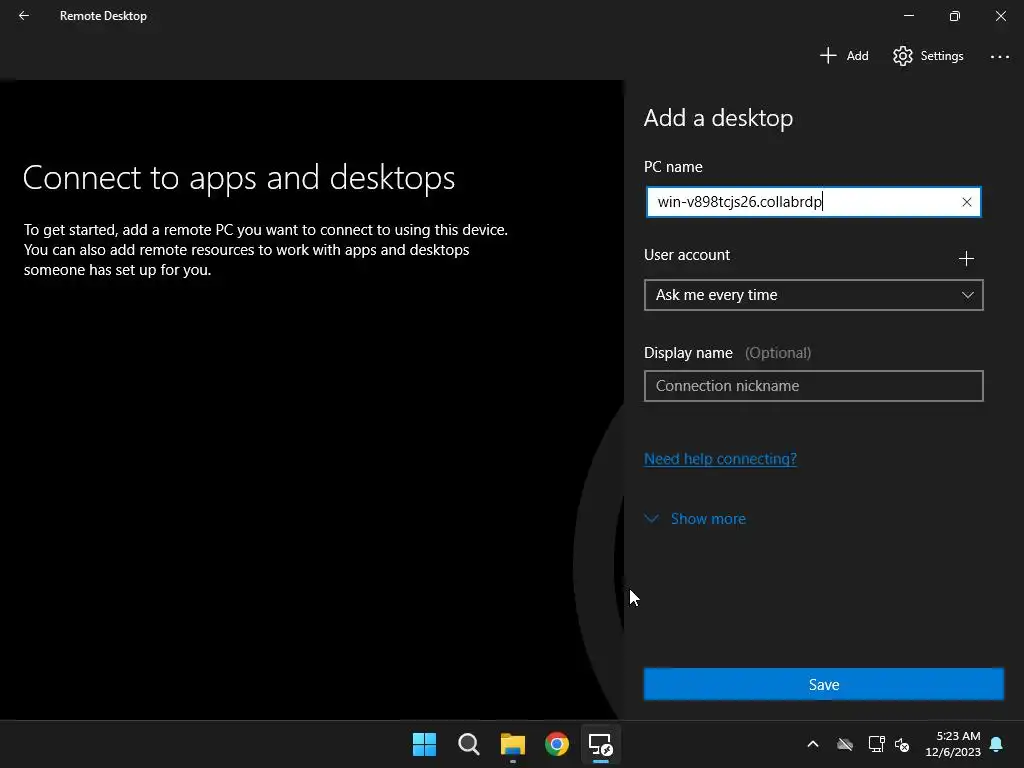The width and height of the screenshot is (1024, 768).
Task: Save the new desktop connection
Action: click(824, 684)
